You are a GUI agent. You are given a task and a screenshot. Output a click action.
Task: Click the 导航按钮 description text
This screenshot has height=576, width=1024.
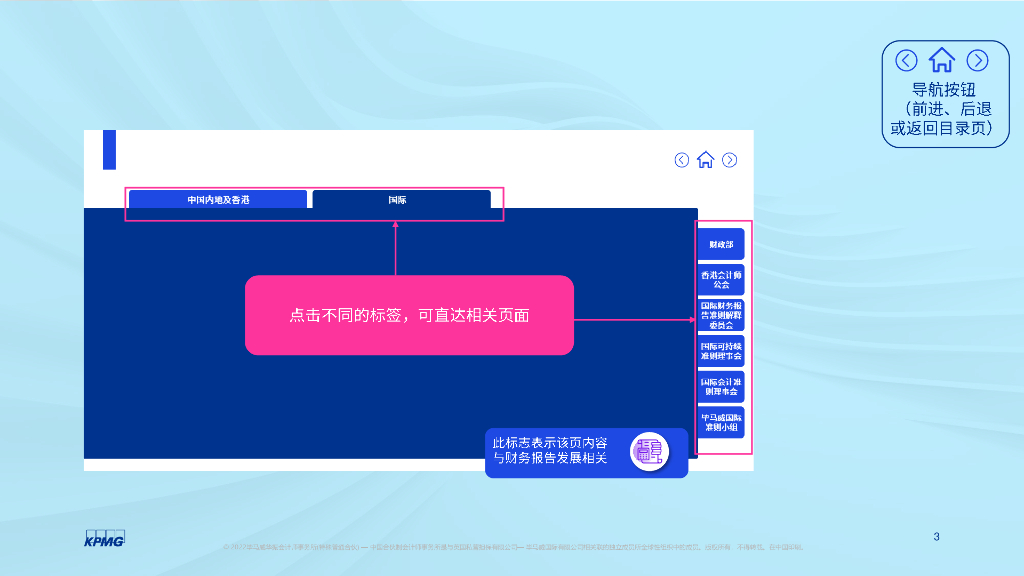click(x=941, y=108)
